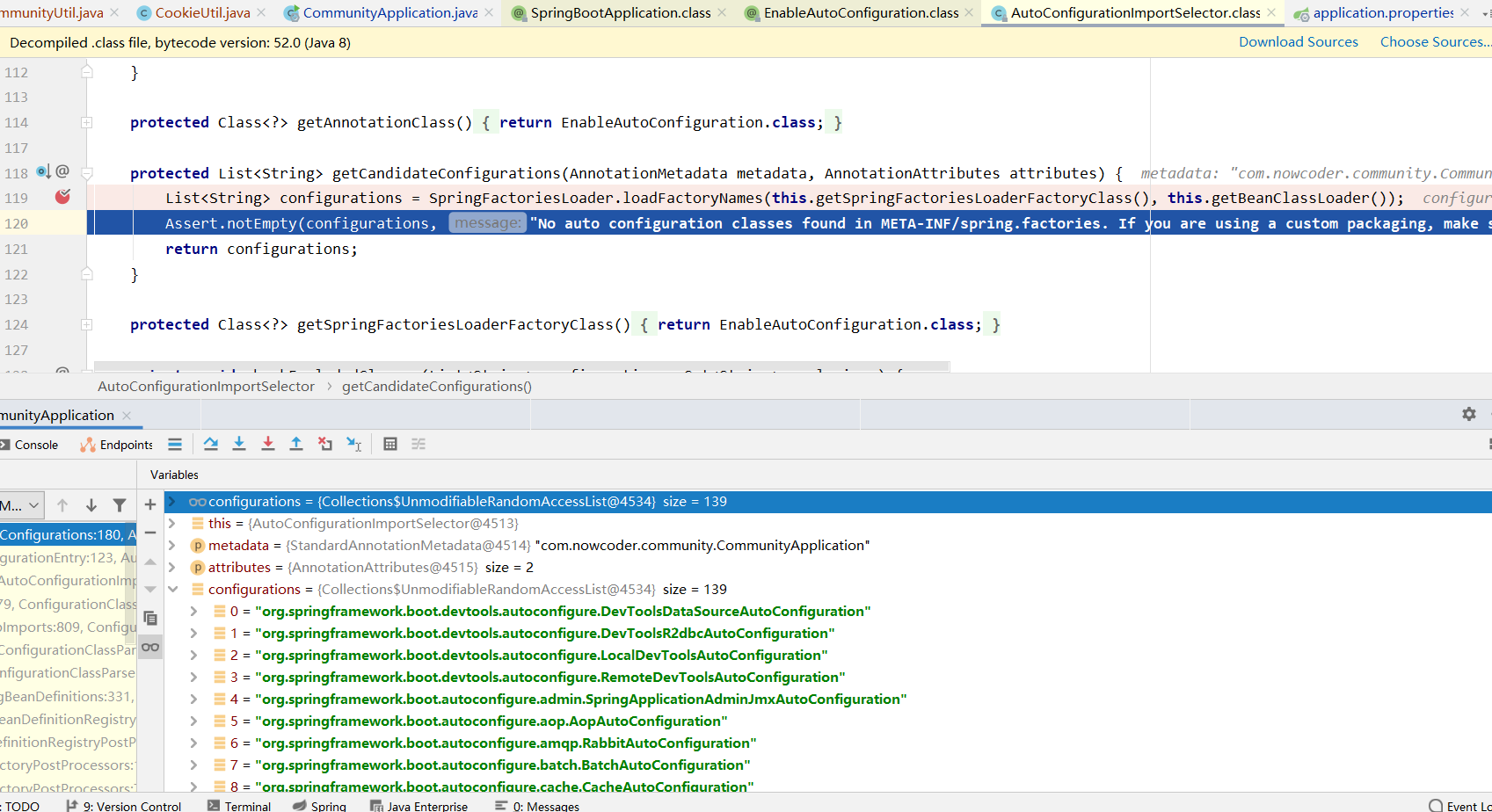Toggle breakpoint on line 119
The height and width of the screenshot is (812, 1492).
[x=62, y=197]
